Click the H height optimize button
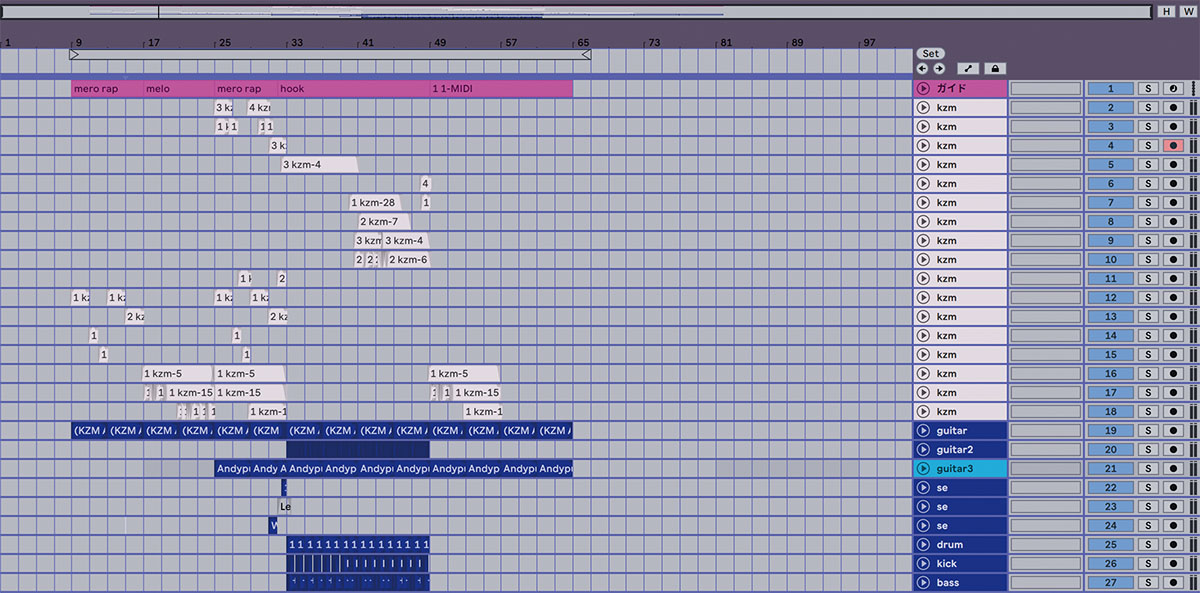This screenshot has width=1200, height=593. [x=1167, y=12]
